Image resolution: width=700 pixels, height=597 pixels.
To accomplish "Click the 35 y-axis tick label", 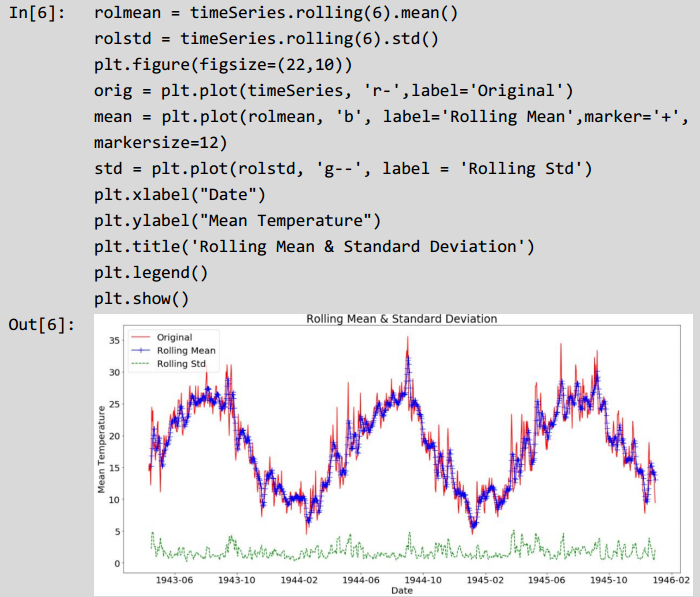I will pos(114,340).
